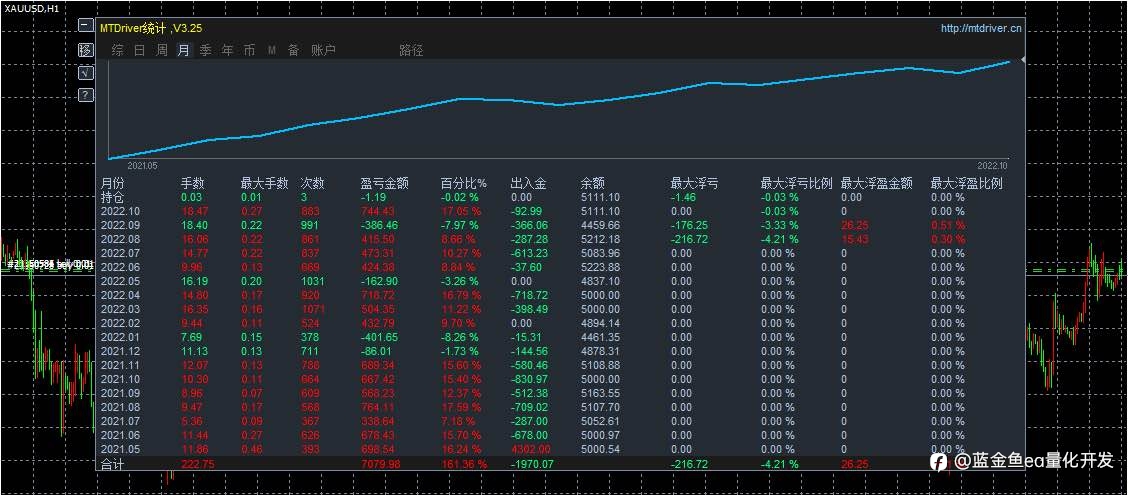
Task: Click the 最大浮亏 column header
Action: click(x=694, y=183)
